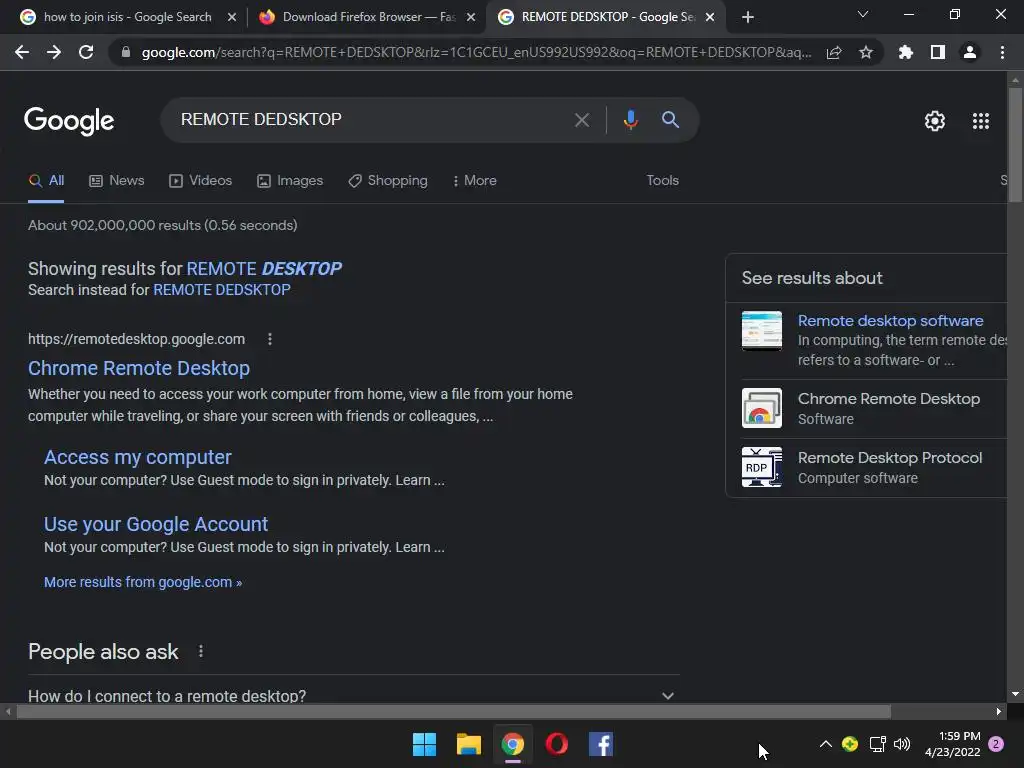Viewport: 1024px width, 768px height.
Task: Open Facebook app from taskbar
Action: [601, 744]
